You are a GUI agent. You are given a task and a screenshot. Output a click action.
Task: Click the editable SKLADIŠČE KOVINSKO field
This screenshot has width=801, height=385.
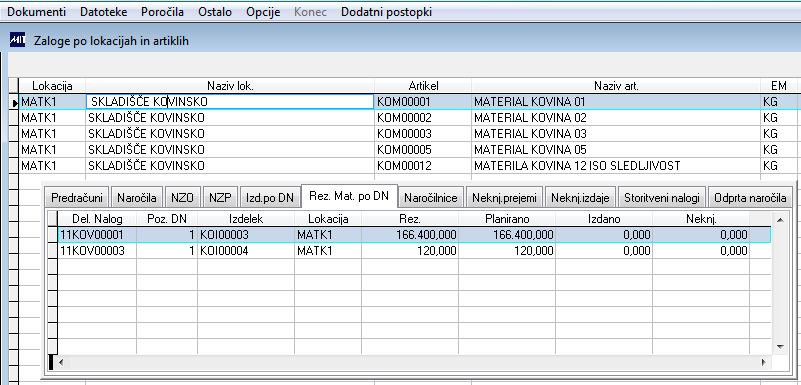[x=230, y=102]
